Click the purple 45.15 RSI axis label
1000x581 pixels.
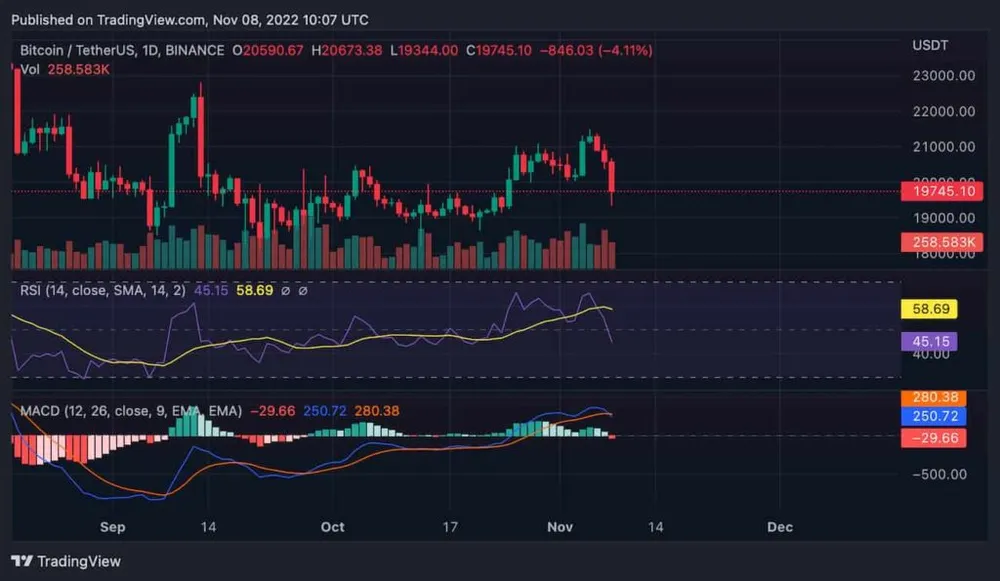pos(929,342)
